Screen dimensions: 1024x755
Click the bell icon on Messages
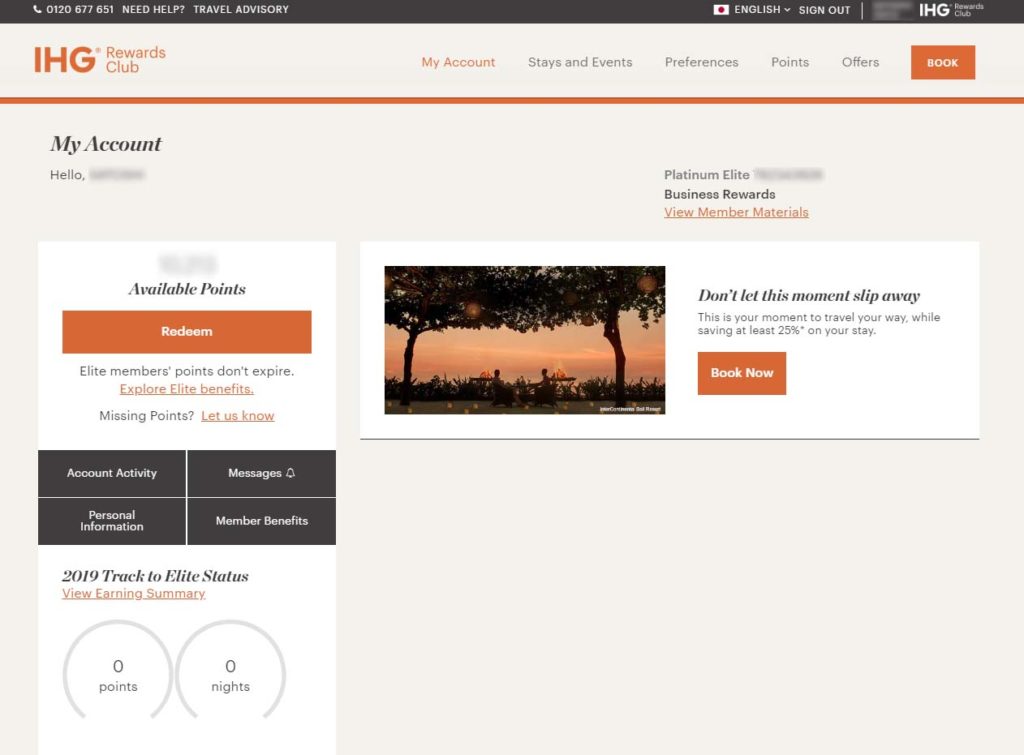pyautogui.click(x=291, y=473)
